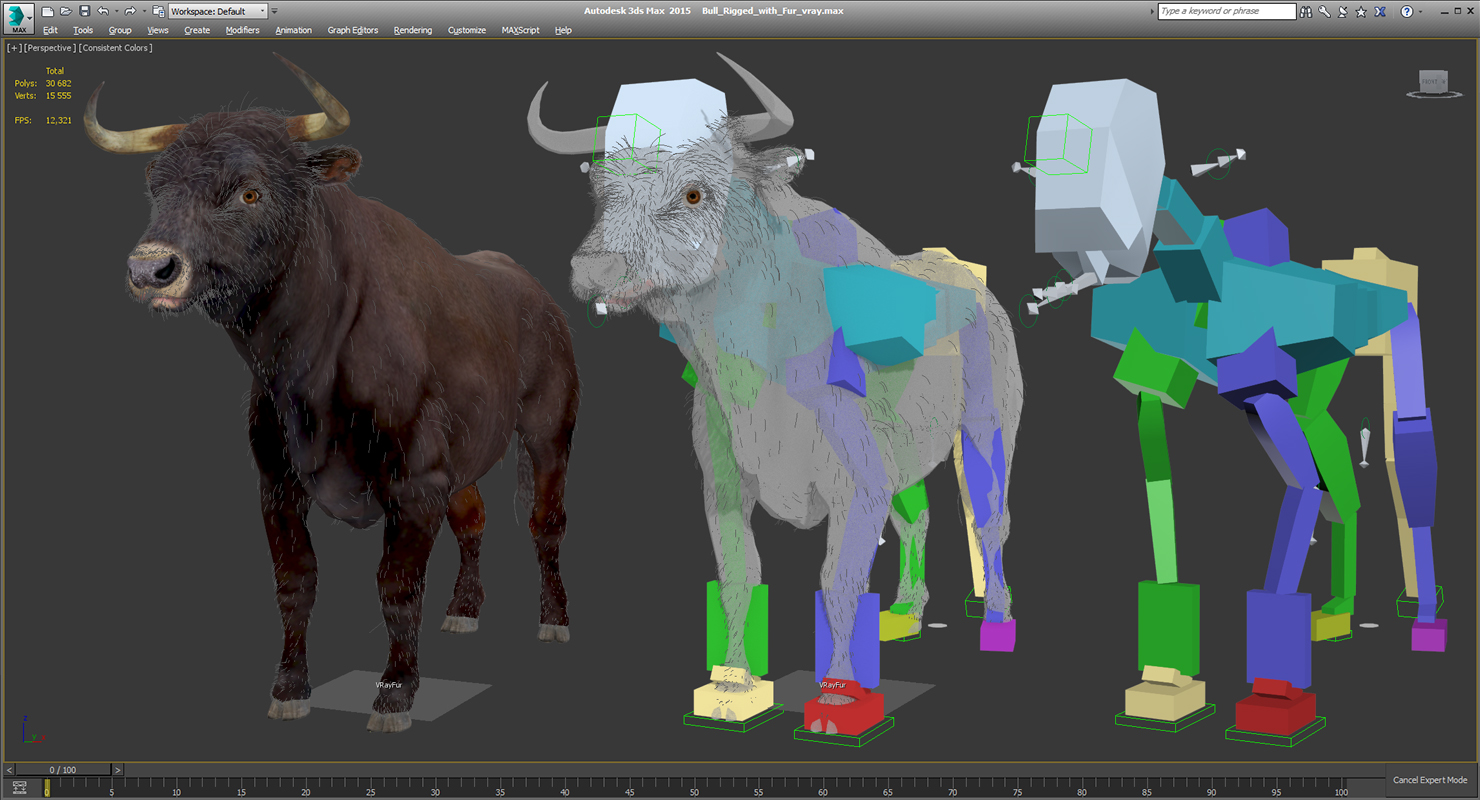Open Mini Curve Editor icon beside timeline
This screenshot has width=1480, height=800.
[x=20, y=788]
